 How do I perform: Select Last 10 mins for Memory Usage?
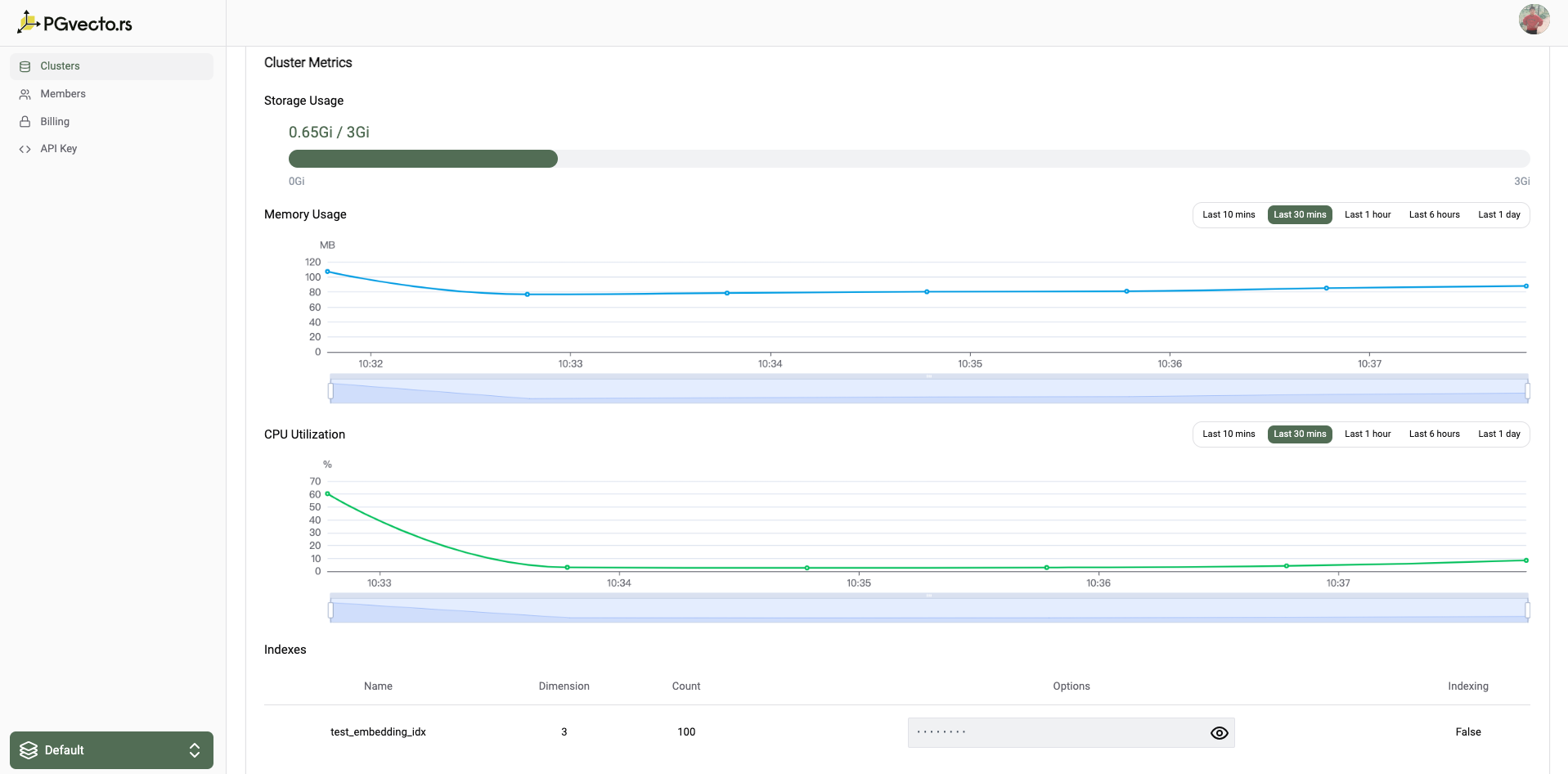(x=1228, y=215)
